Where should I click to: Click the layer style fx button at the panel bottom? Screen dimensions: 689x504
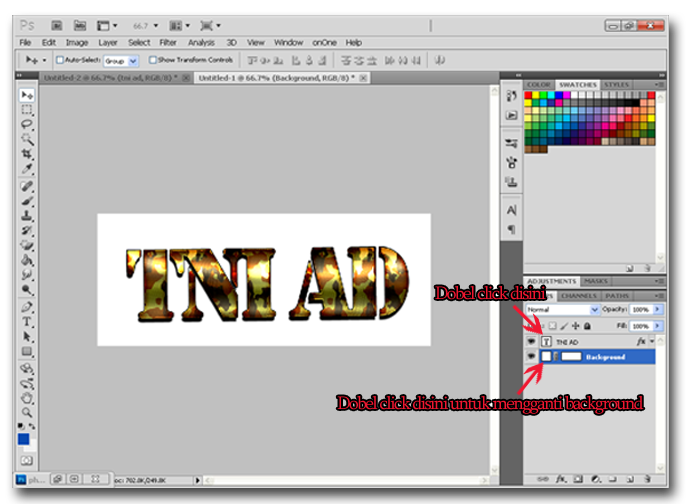(561, 479)
